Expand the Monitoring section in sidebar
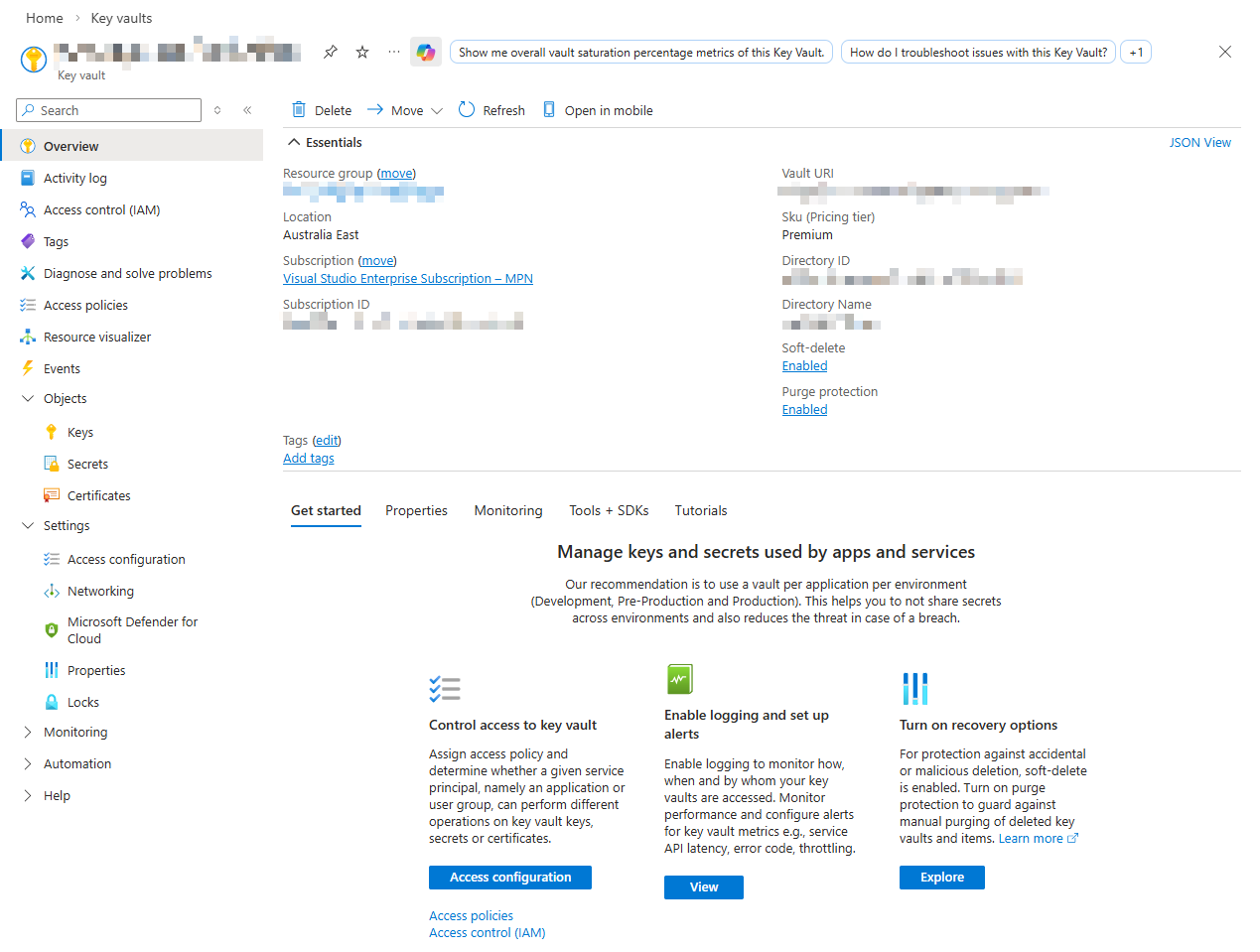1260x952 pixels. click(28, 733)
